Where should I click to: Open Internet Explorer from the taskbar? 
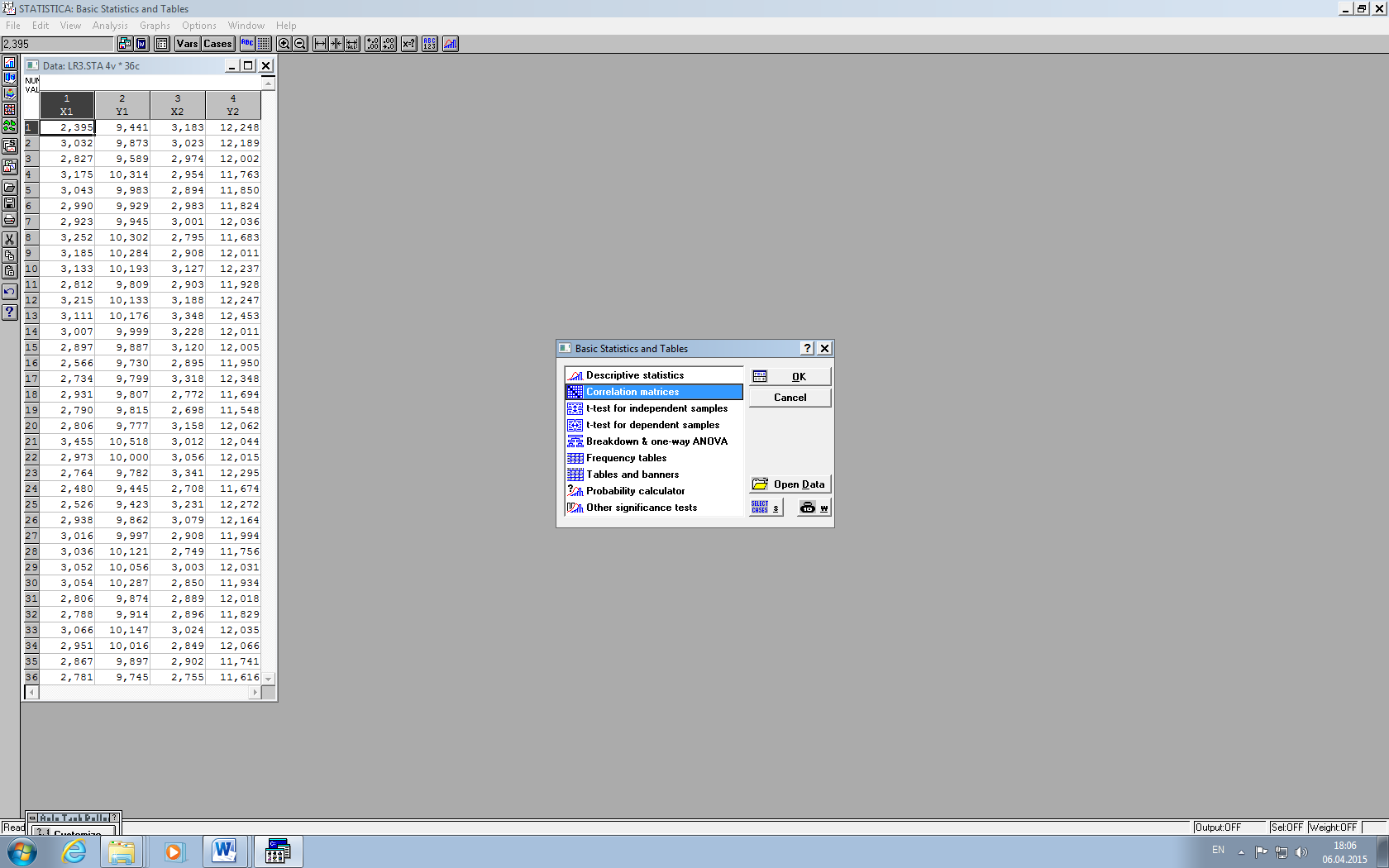coord(74,851)
